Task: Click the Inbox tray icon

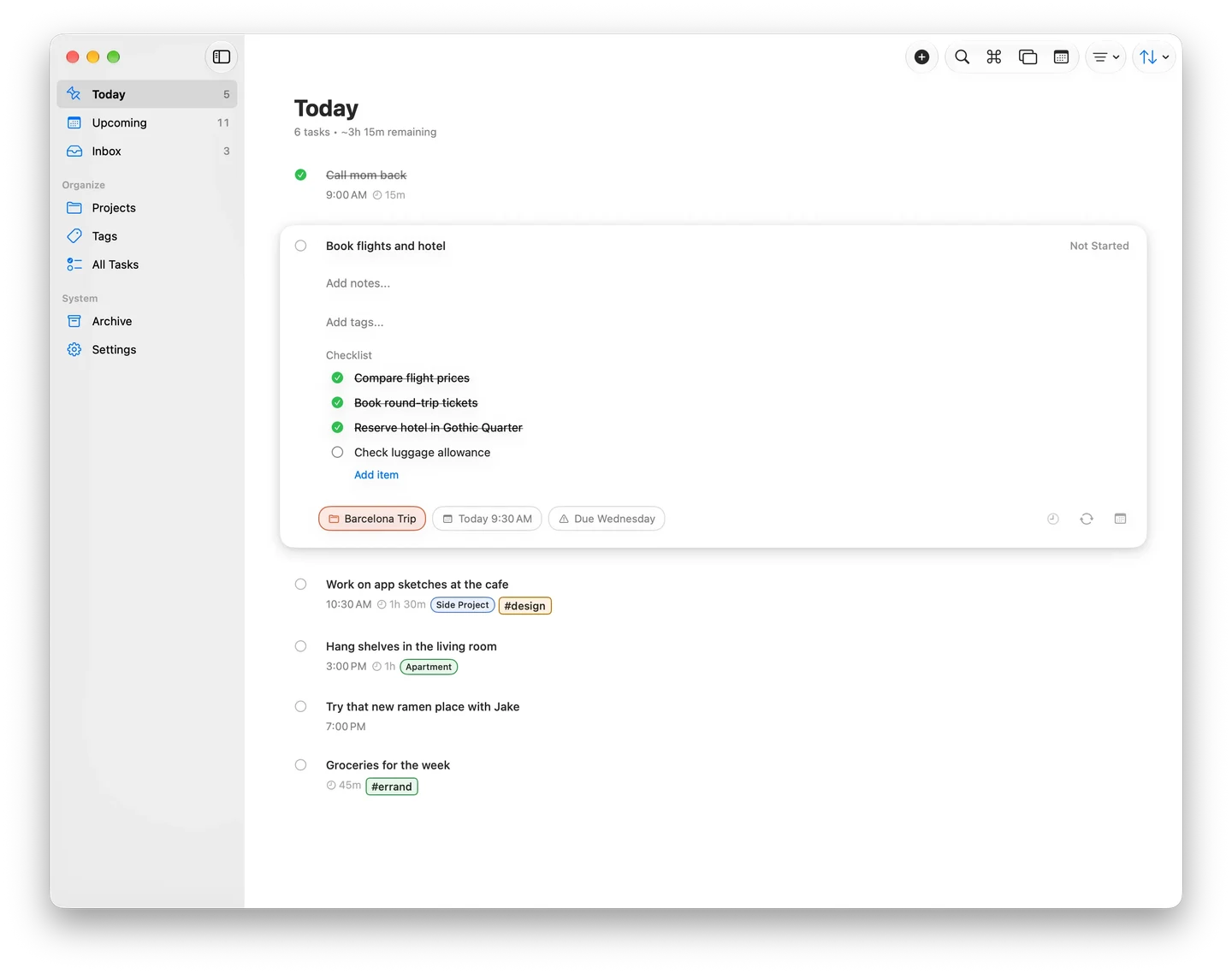Action: point(74,151)
